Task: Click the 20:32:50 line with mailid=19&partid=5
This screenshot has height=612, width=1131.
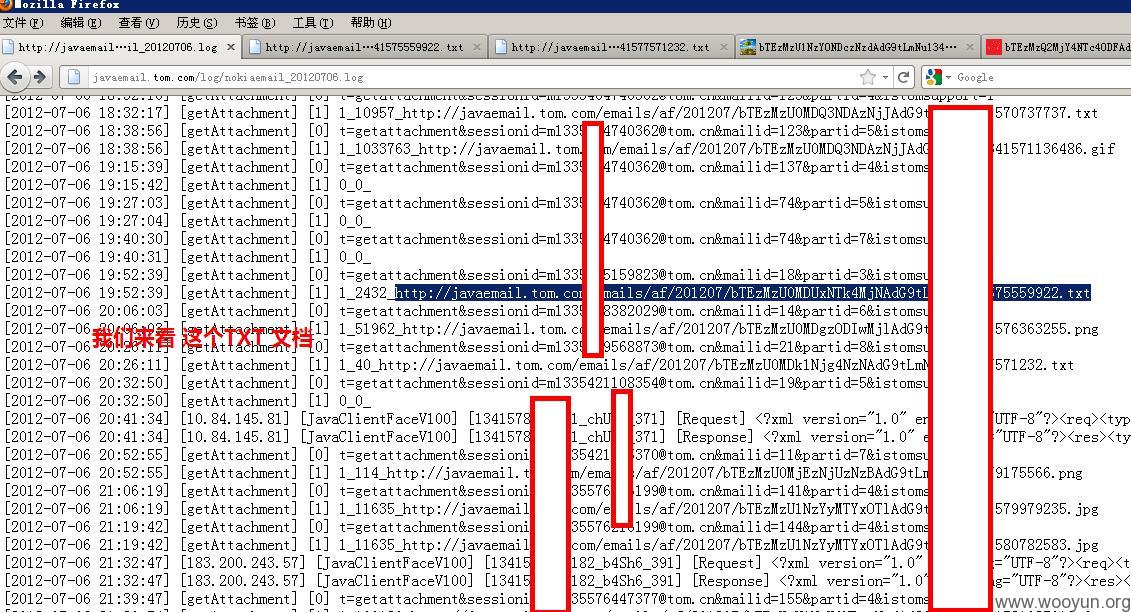Action: pyautogui.click(x=467, y=383)
